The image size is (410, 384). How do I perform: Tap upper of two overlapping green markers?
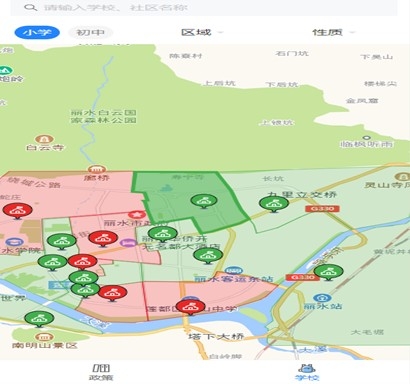(x=83, y=278)
